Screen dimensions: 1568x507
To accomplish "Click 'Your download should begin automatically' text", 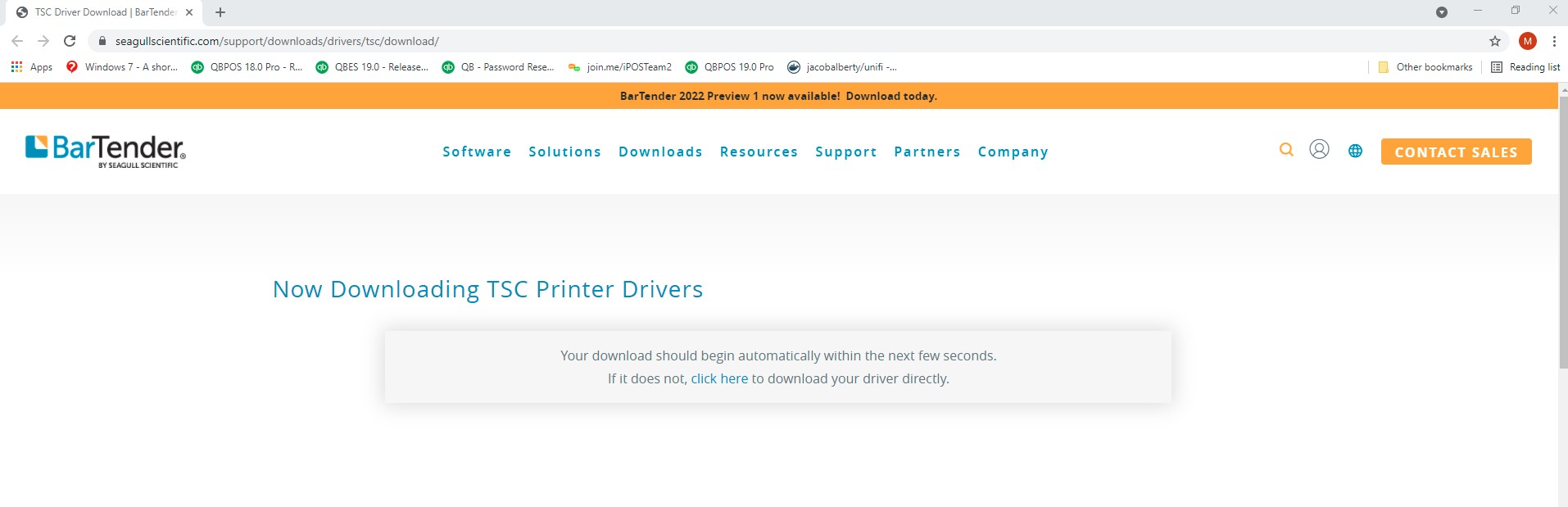I will coord(778,355).
